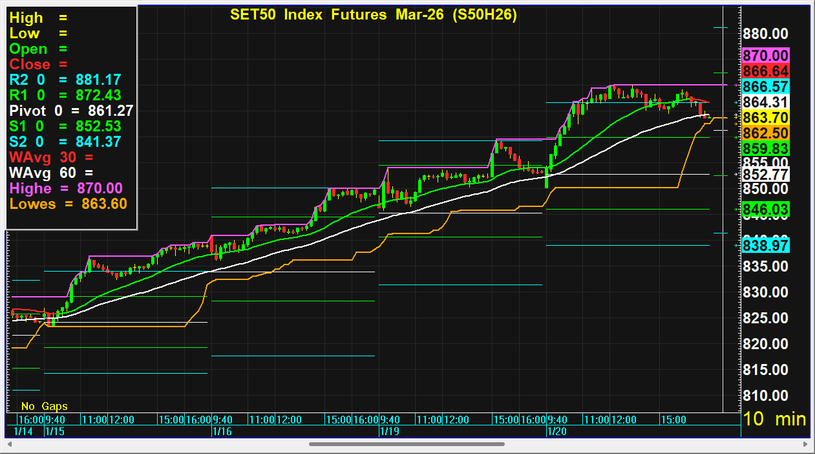Click the Highe 870.00 legend entry
This screenshot has height=454, width=815.
(x=65, y=188)
